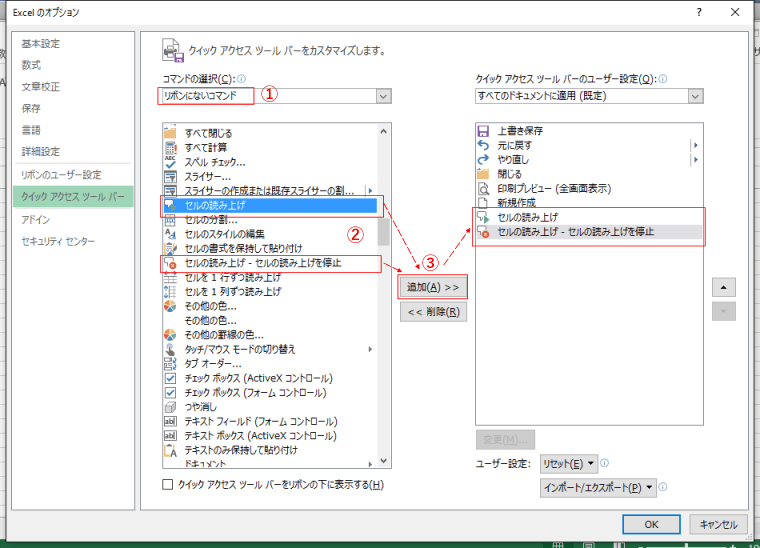Click the 印刷プレビュー magnifier icon

click(x=483, y=188)
